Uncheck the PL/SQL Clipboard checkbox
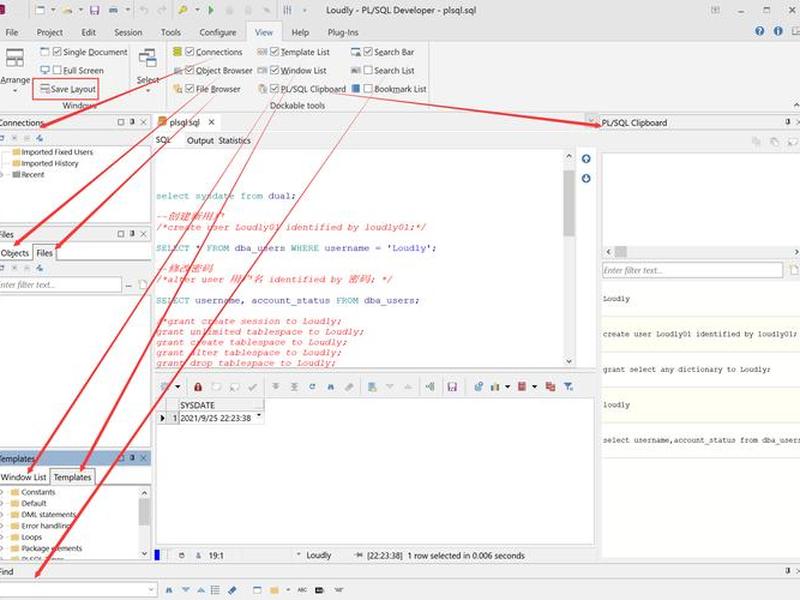Image resolution: width=800 pixels, height=600 pixels. (x=274, y=88)
